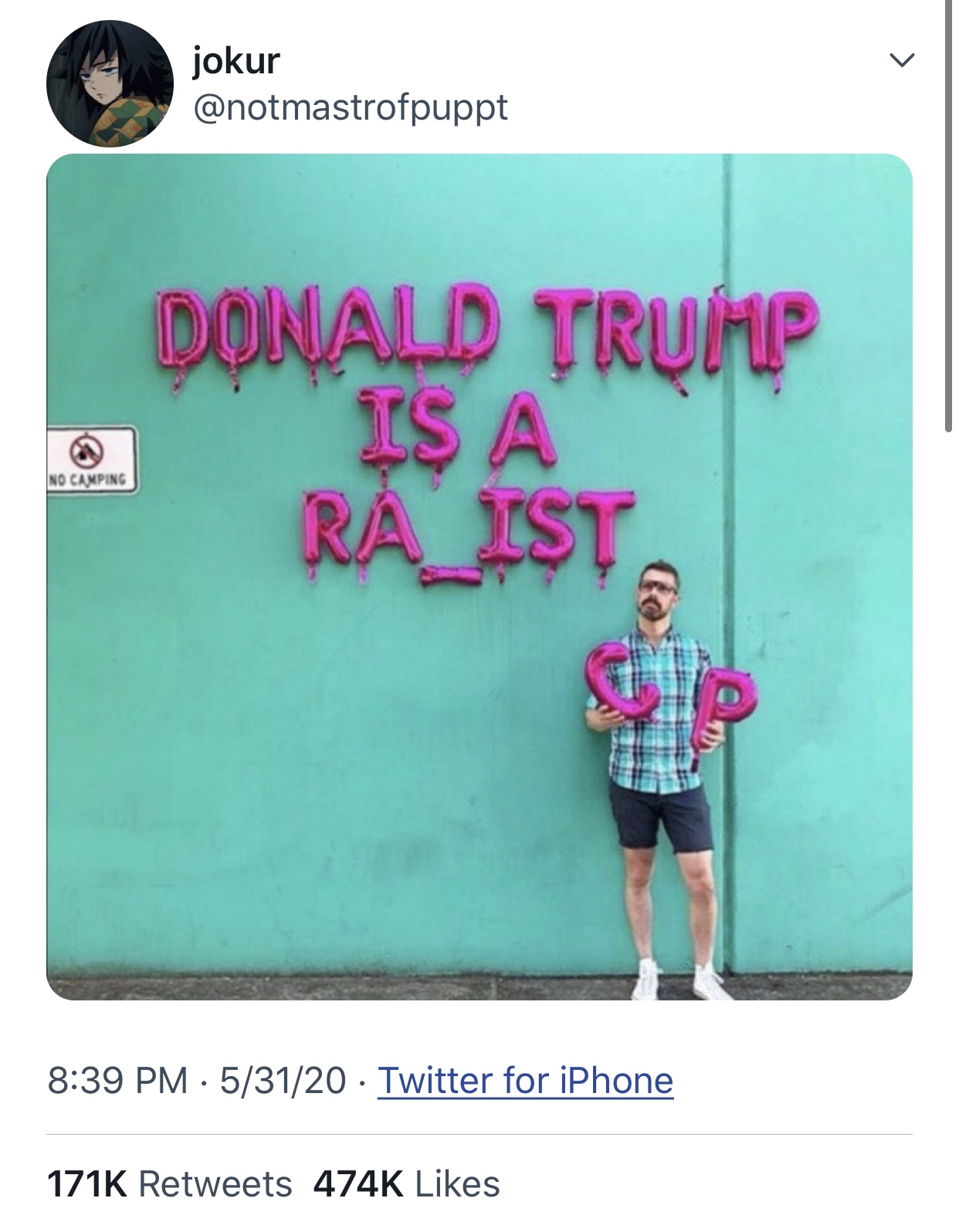Click the scrollbar thumb on the right edge
Viewport: 959px width, 1232px height.
tap(949, 216)
